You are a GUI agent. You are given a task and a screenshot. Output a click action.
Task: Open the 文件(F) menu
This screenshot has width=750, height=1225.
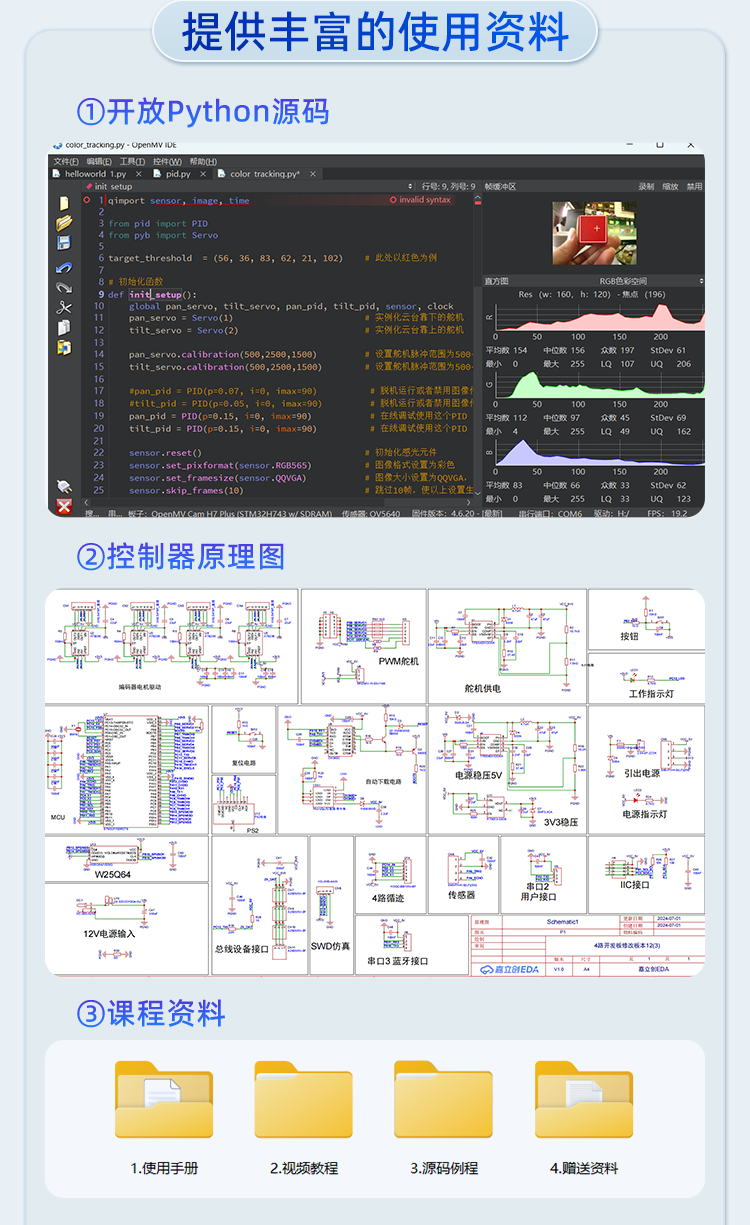66,161
